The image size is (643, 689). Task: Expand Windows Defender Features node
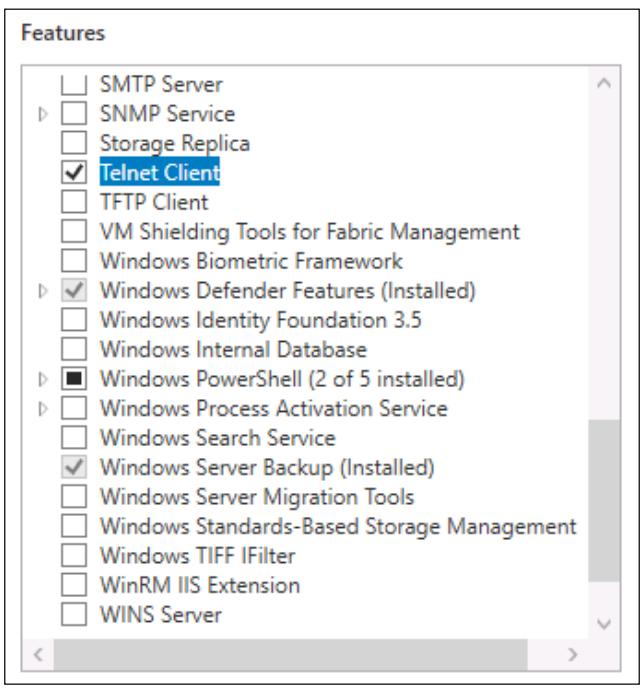pyautogui.click(x=43, y=291)
